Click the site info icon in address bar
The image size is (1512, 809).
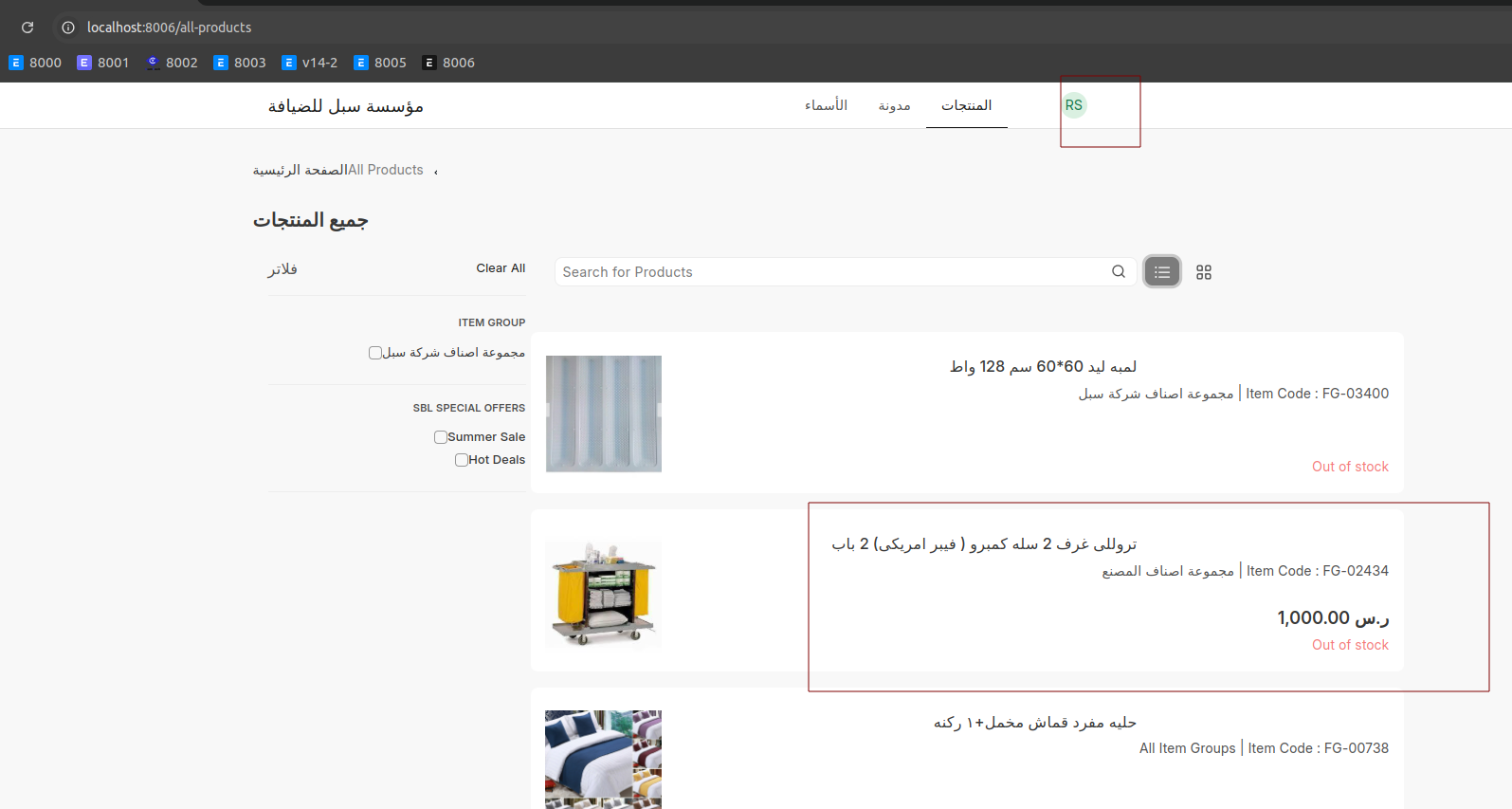[68, 28]
